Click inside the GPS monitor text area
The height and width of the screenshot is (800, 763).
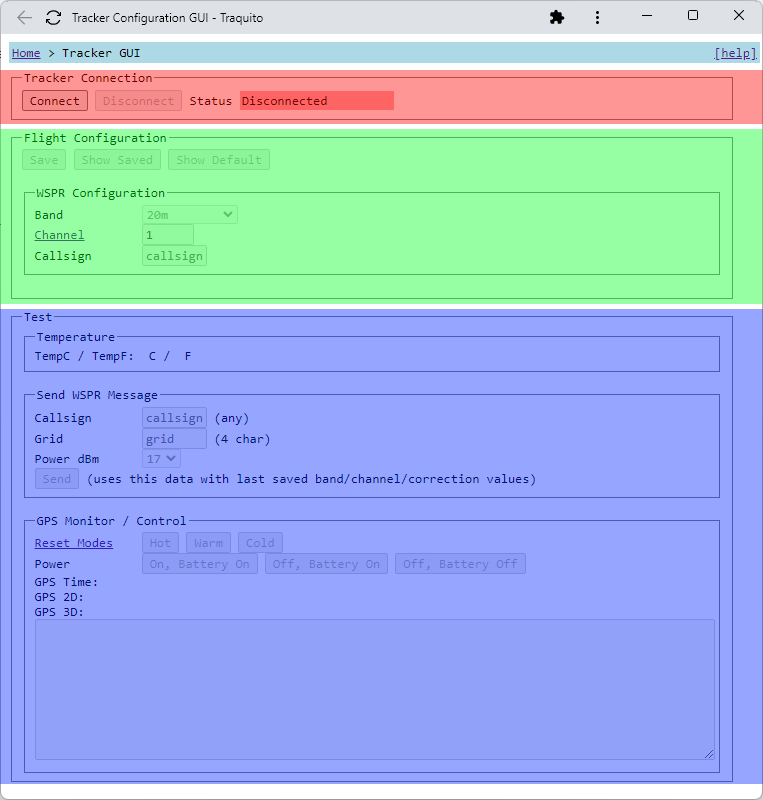click(375, 689)
